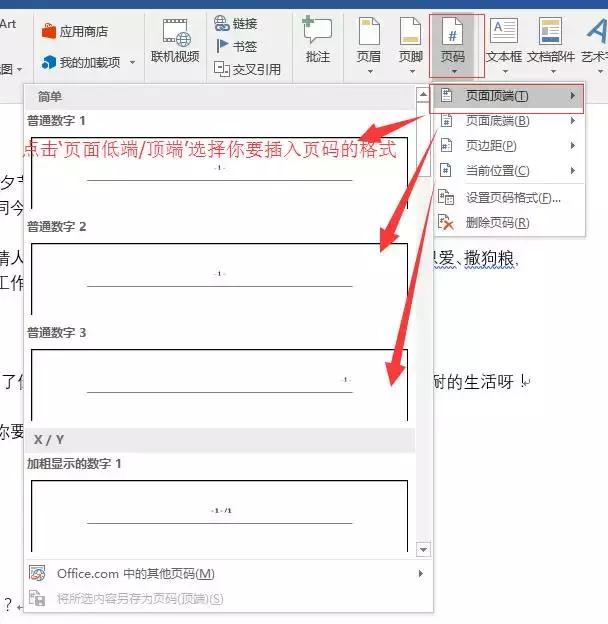Click the 简单 gallery section header
This screenshot has width=608, height=624.
tap(220, 97)
